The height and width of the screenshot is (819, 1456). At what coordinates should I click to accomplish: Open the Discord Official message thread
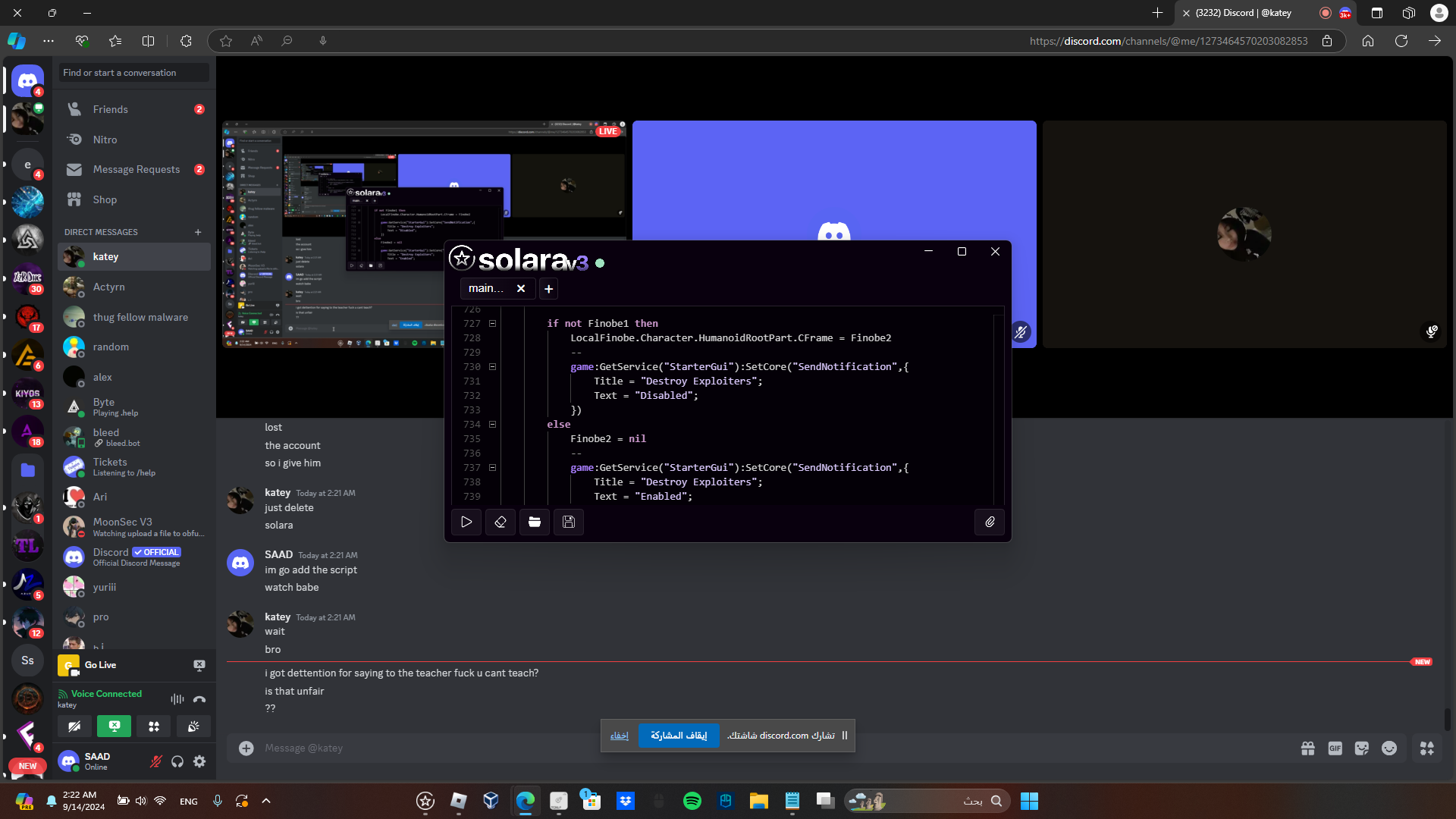coord(134,557)
